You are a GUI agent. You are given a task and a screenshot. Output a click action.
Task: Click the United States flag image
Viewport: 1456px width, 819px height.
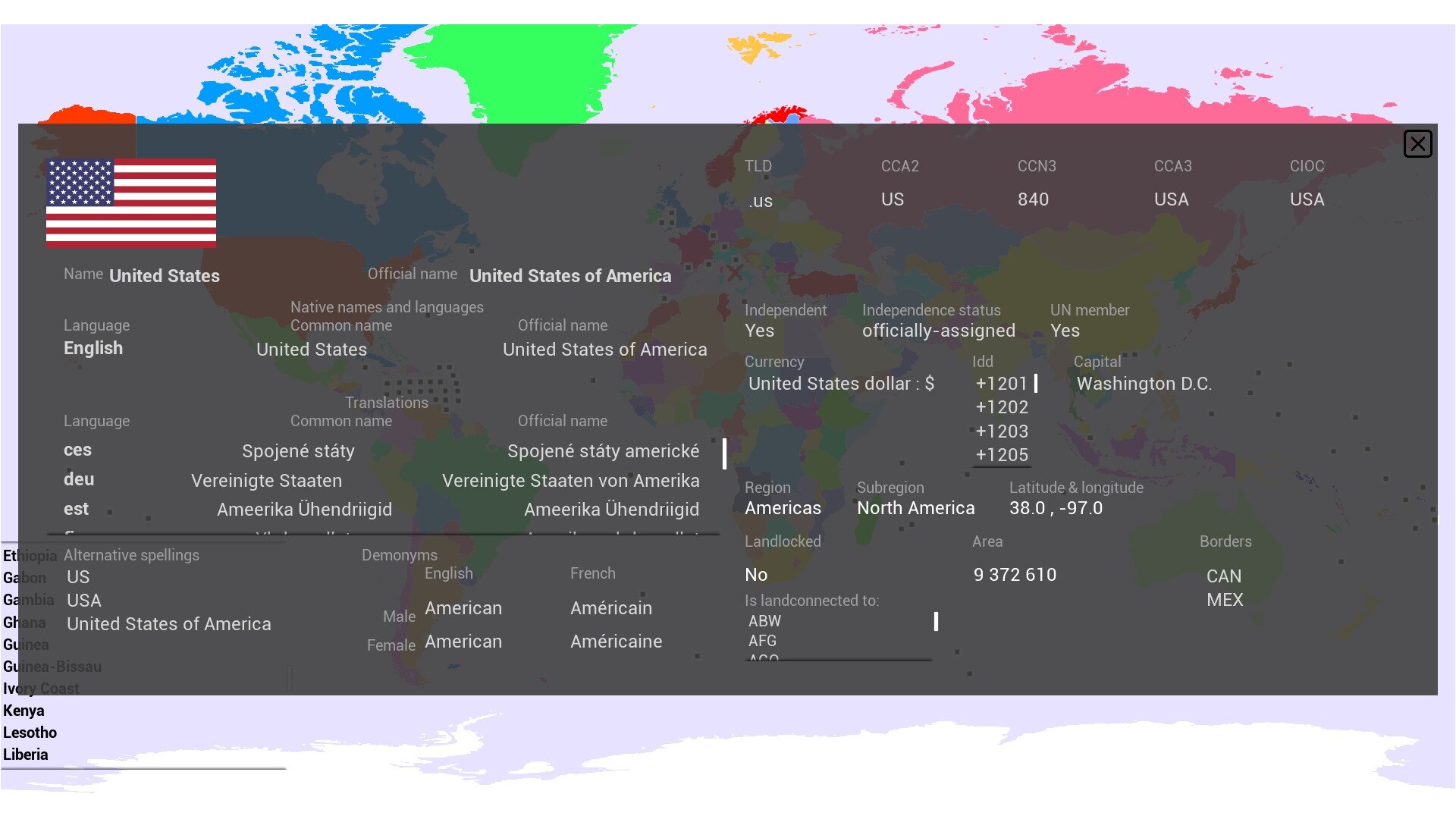[x=130, y=202]
